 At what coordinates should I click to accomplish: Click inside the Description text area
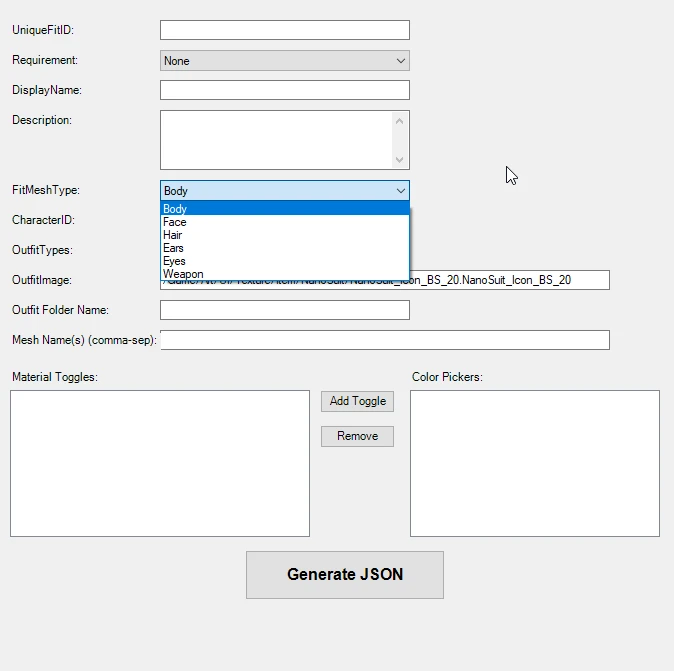point(276,140)
